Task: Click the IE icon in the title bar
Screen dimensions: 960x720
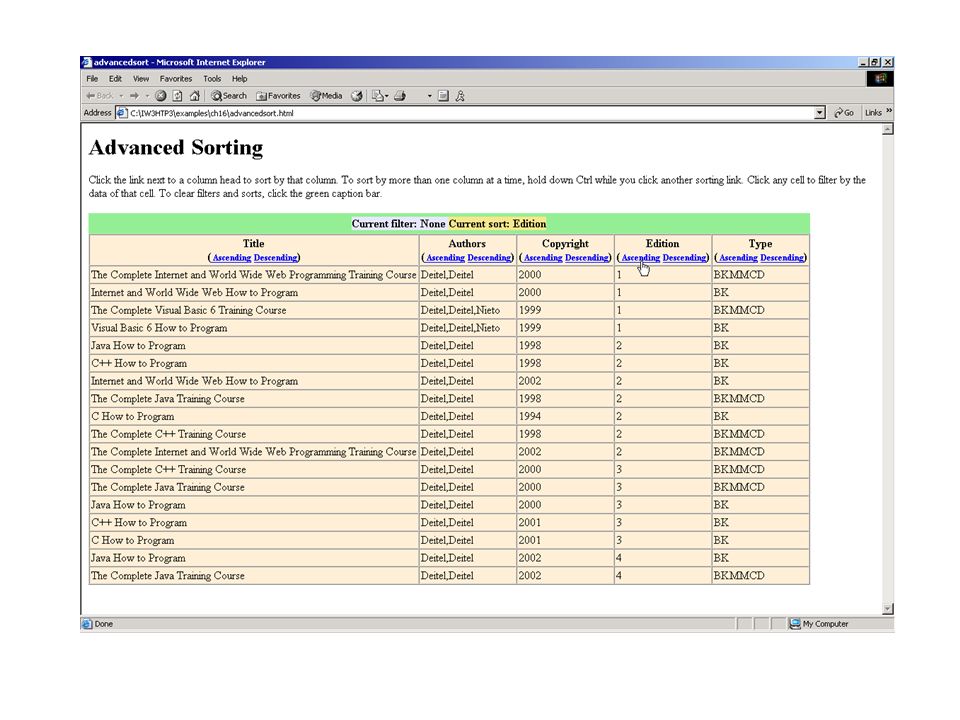Action: tap(86, 62)
